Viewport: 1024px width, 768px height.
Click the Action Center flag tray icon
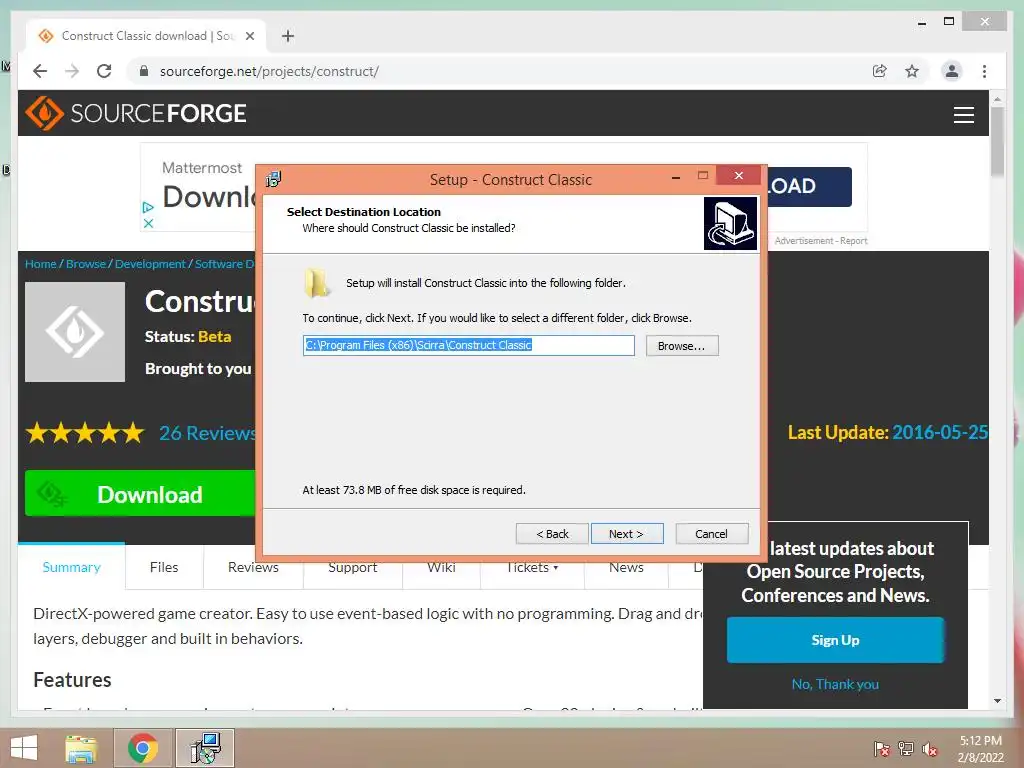click(882, 748)
